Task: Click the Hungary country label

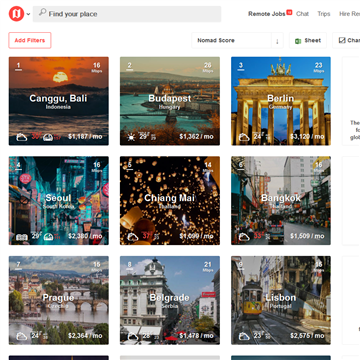Action: (170, 107)
